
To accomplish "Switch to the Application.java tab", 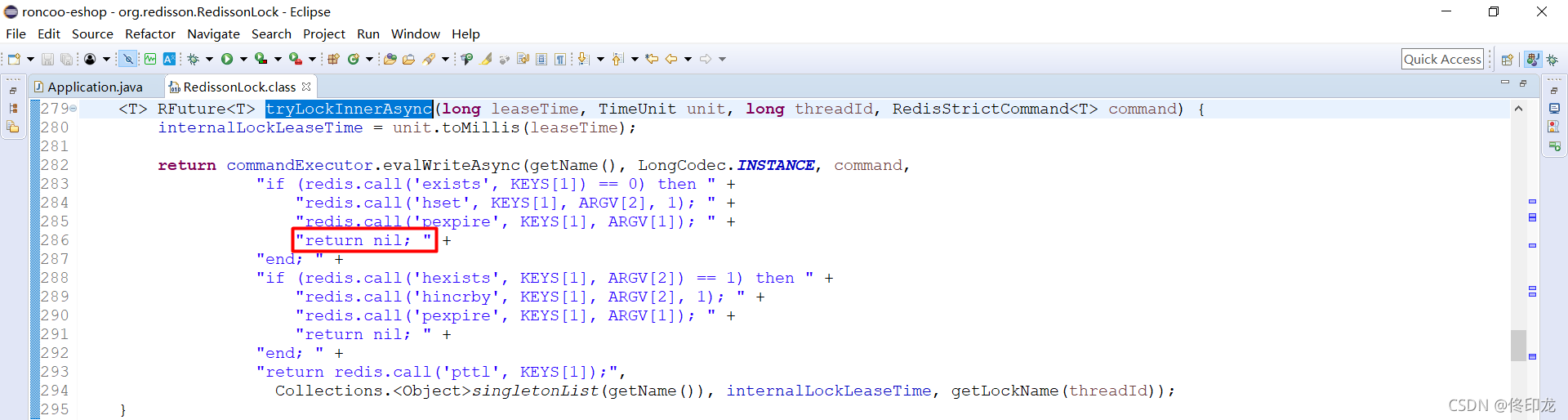I will click(95, 87).
